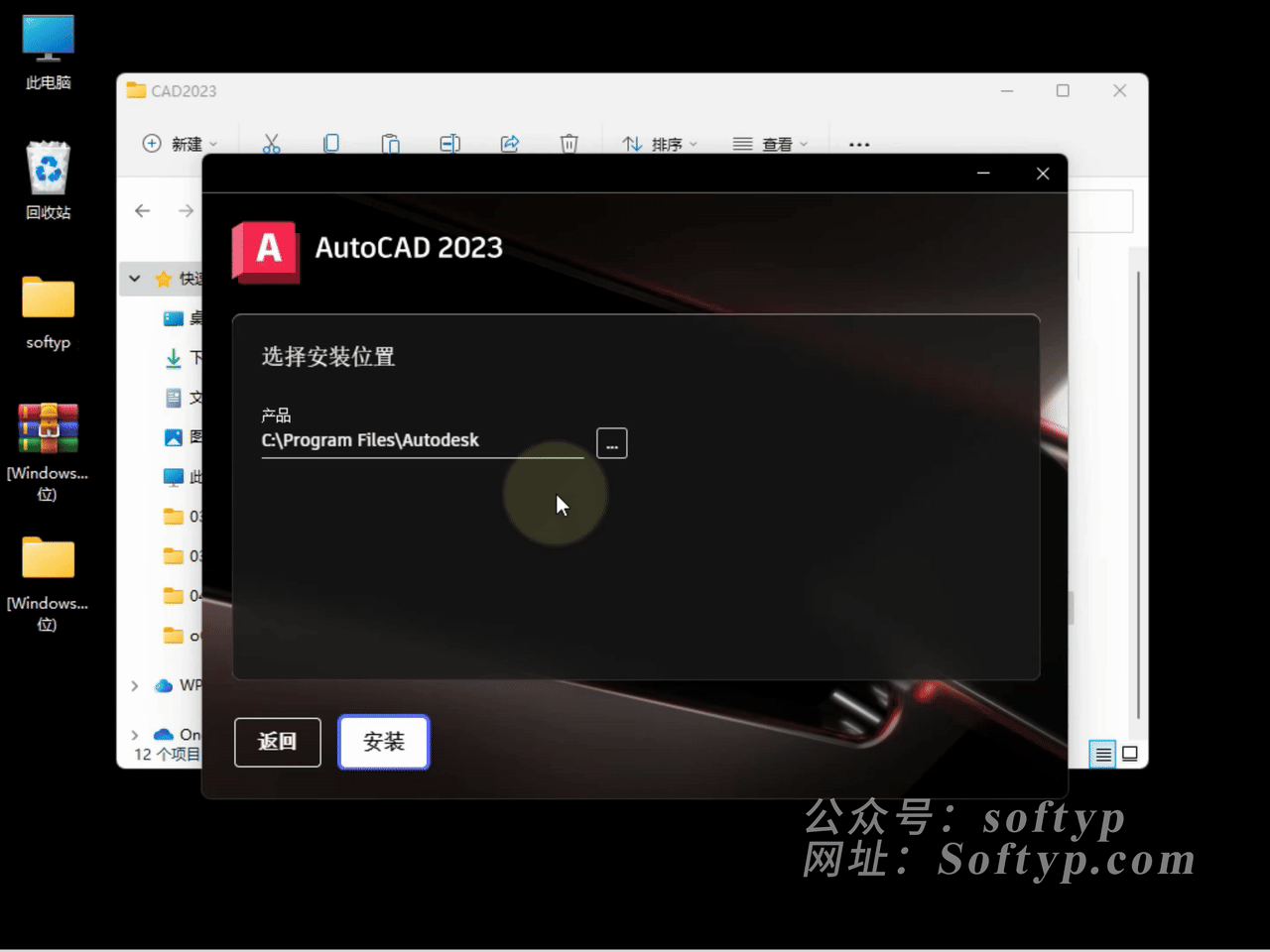Click the Cut scissors icon in Explorer
The image size is (1270, 952).
tap(272, 144)
